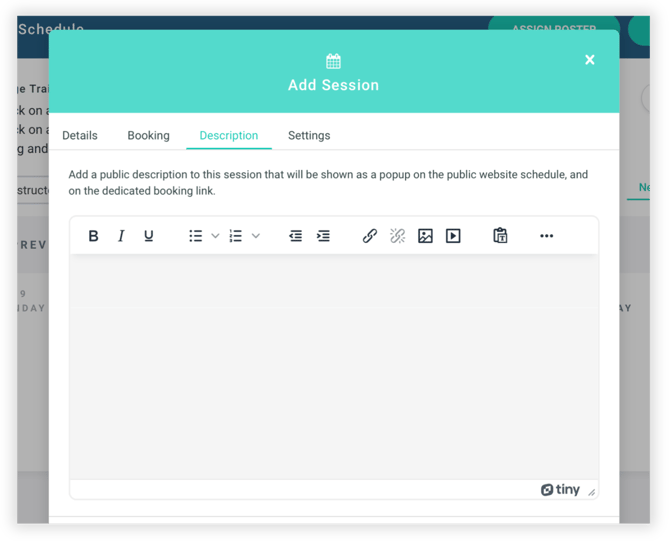The width and height of the screenshot is (670, 541).
Task: Open the Booking tab
Action: point(148,135)
